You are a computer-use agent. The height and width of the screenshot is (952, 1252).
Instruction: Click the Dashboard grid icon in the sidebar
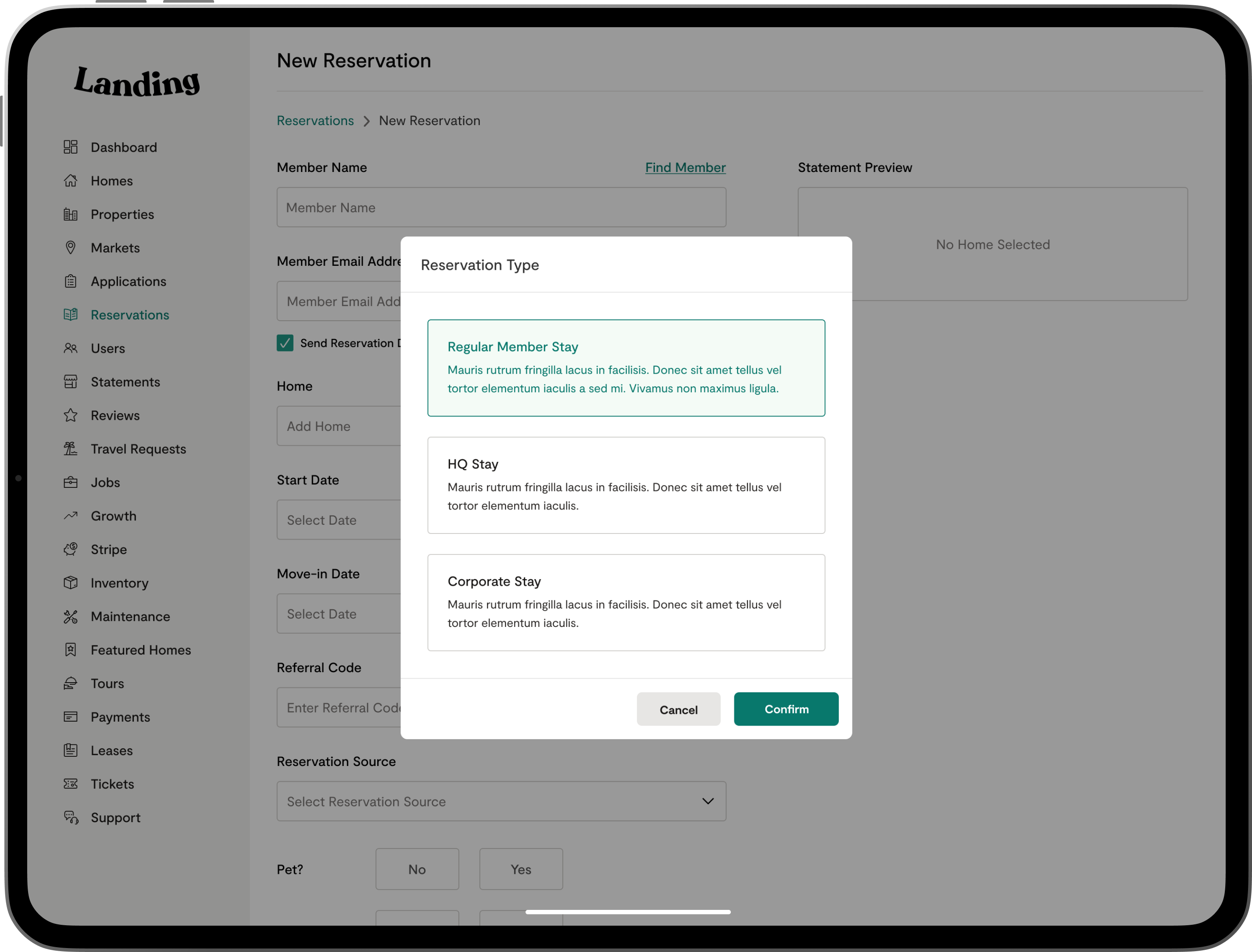coord(70,147)
